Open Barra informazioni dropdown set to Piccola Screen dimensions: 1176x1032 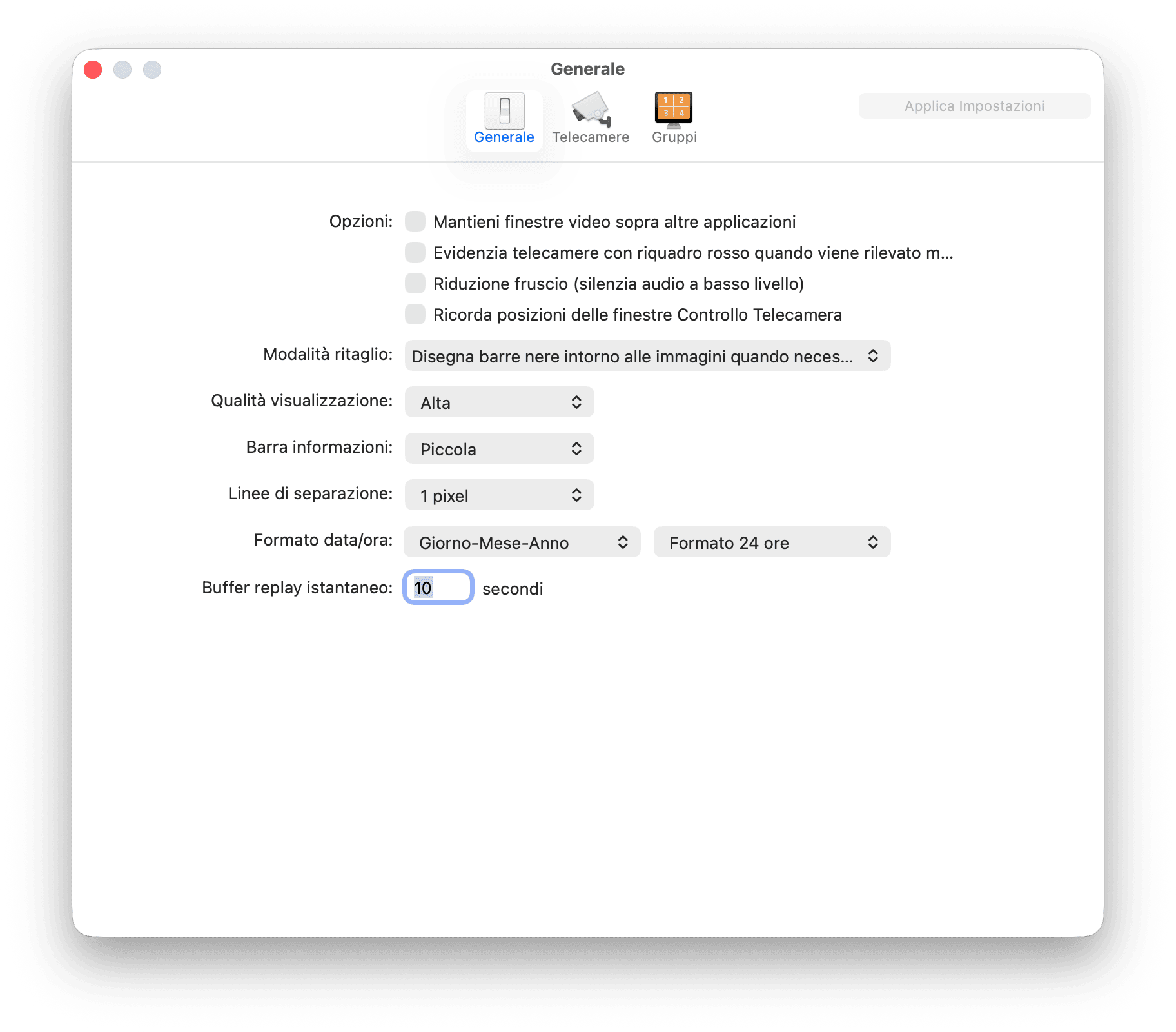click(499, 449)
